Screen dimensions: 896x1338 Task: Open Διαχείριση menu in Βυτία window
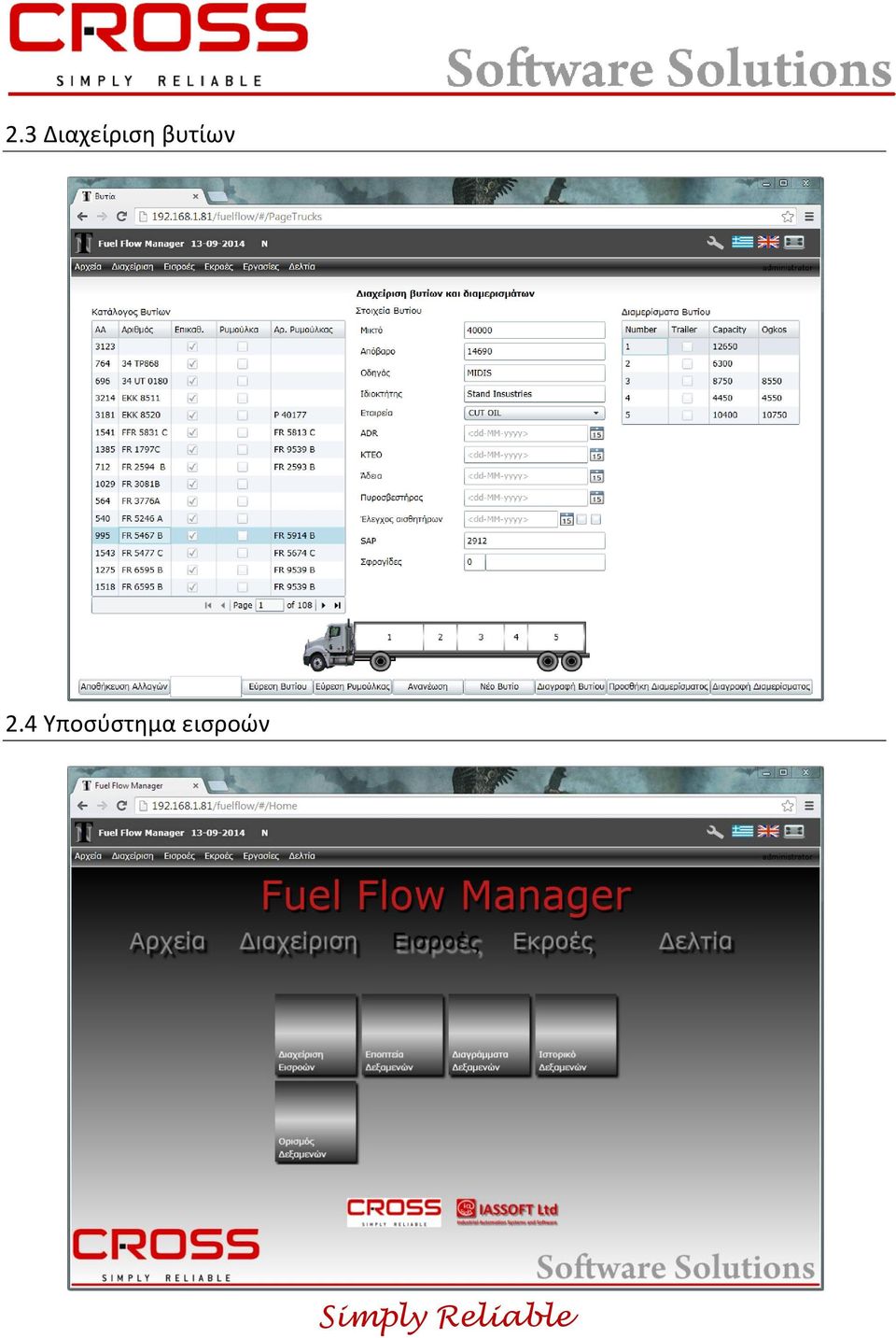click(x=133, y=267)
